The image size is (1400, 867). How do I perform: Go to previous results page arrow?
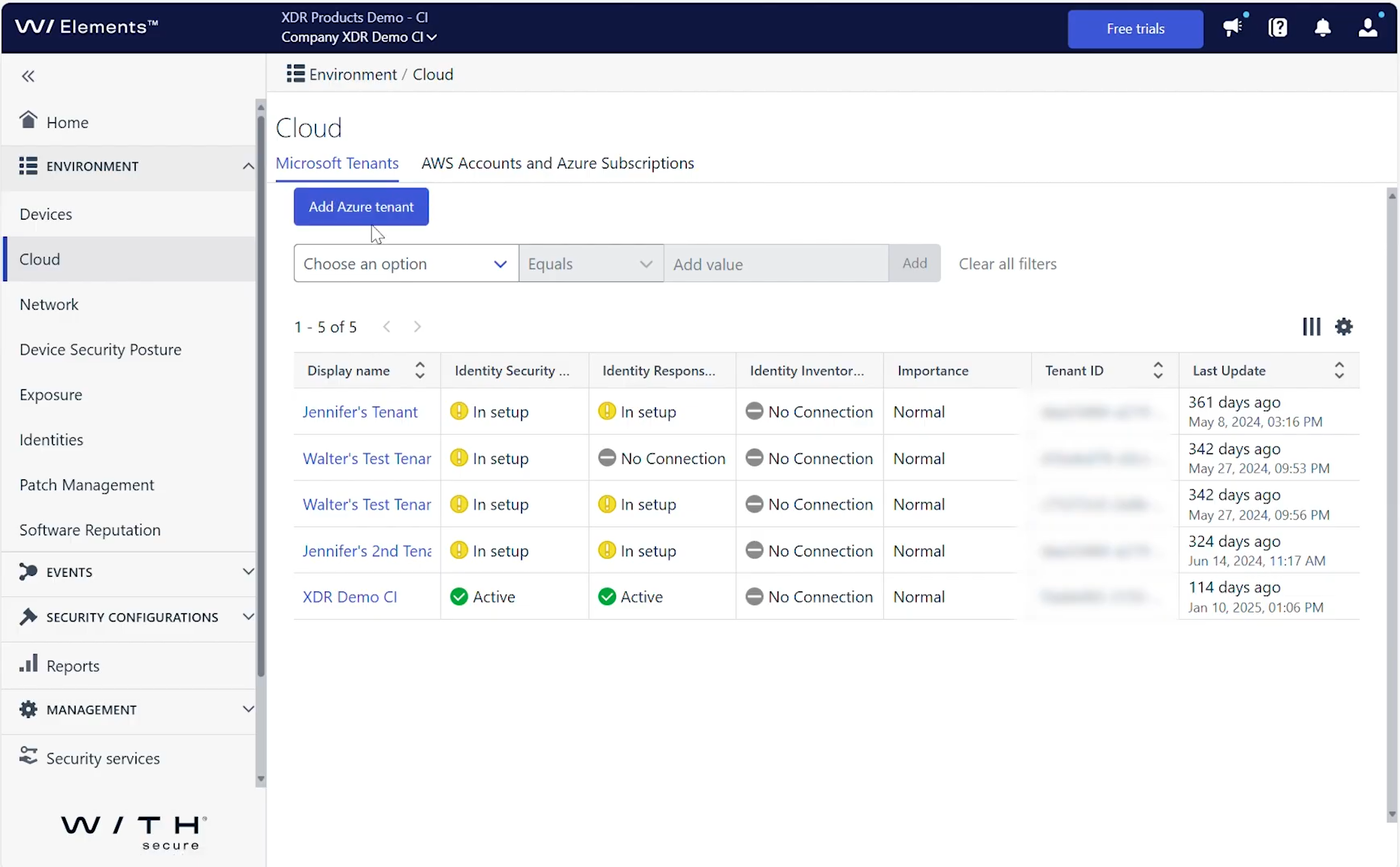[387, 327]
